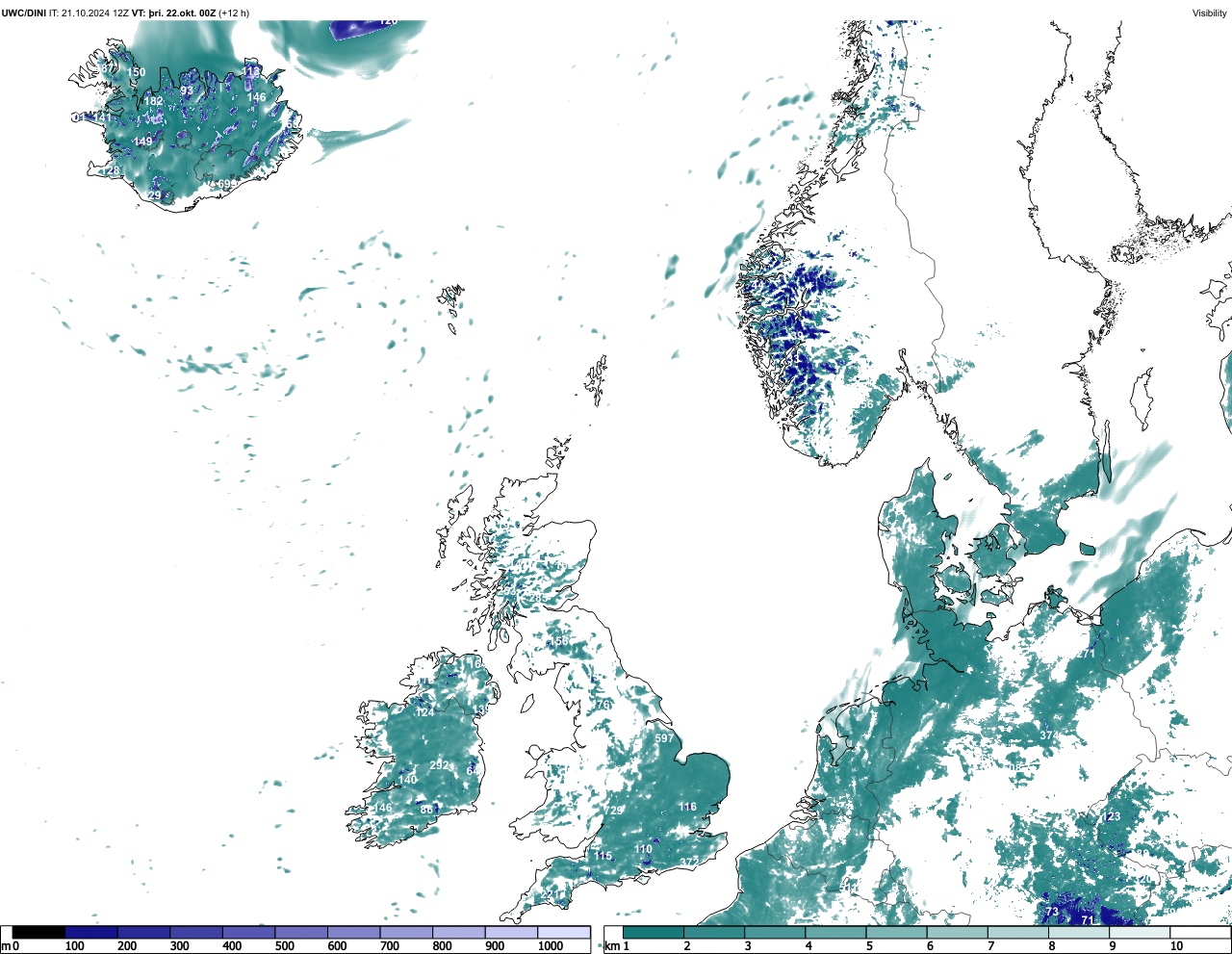This screenshot has width=1232, height=954.
Task: Click the "123" value over eastern Germany
Action: click(x=1111, y=816)
